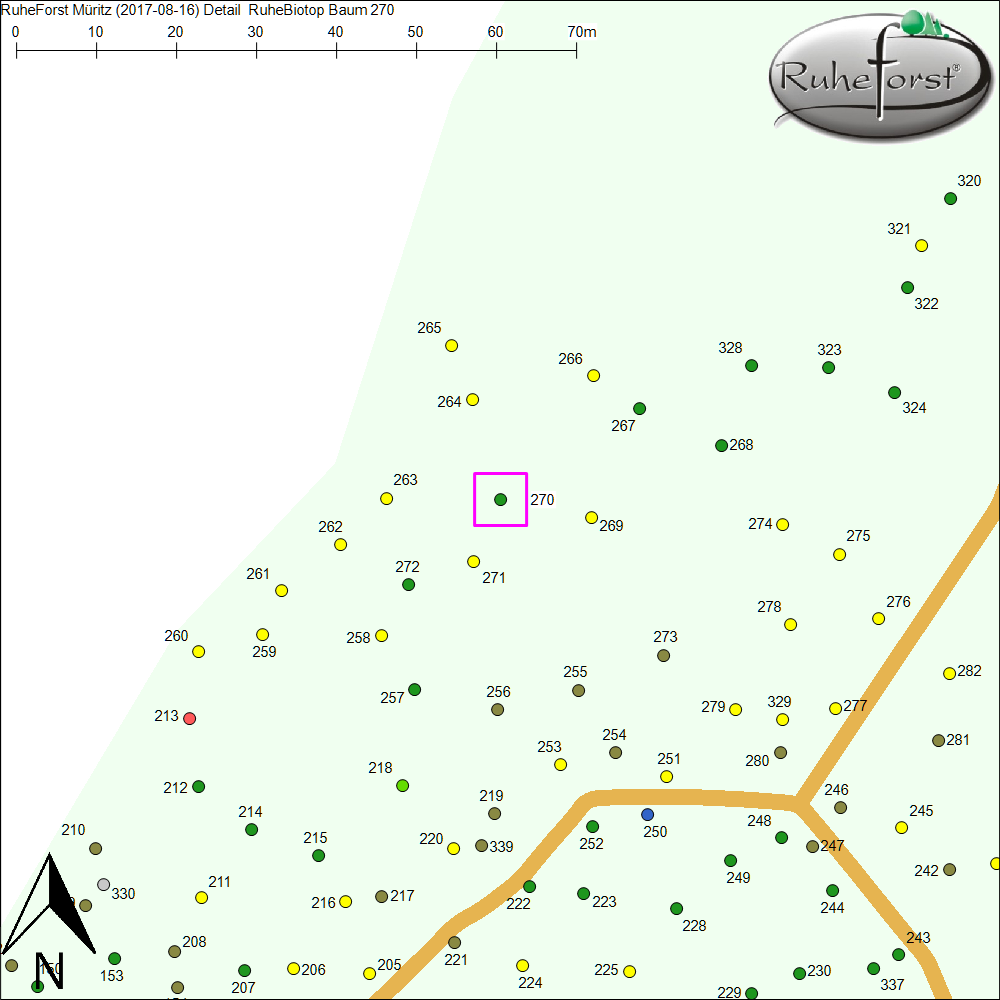1000x1000 pixels.
Task: Click olive tree marker 273
Action: [x=663, y=656]
